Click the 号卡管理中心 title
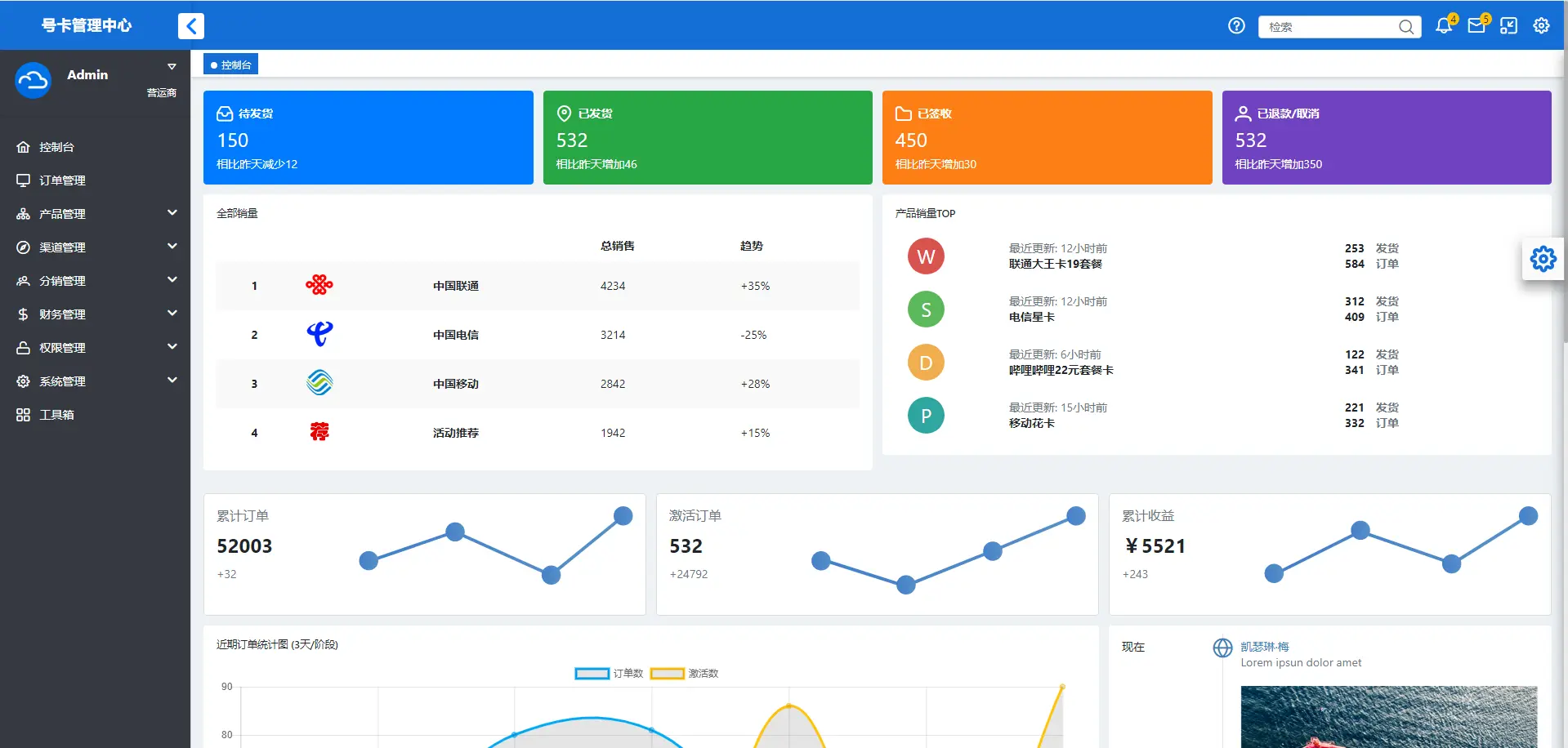This screenshot has height=748, width=1568. click(87, 25)
